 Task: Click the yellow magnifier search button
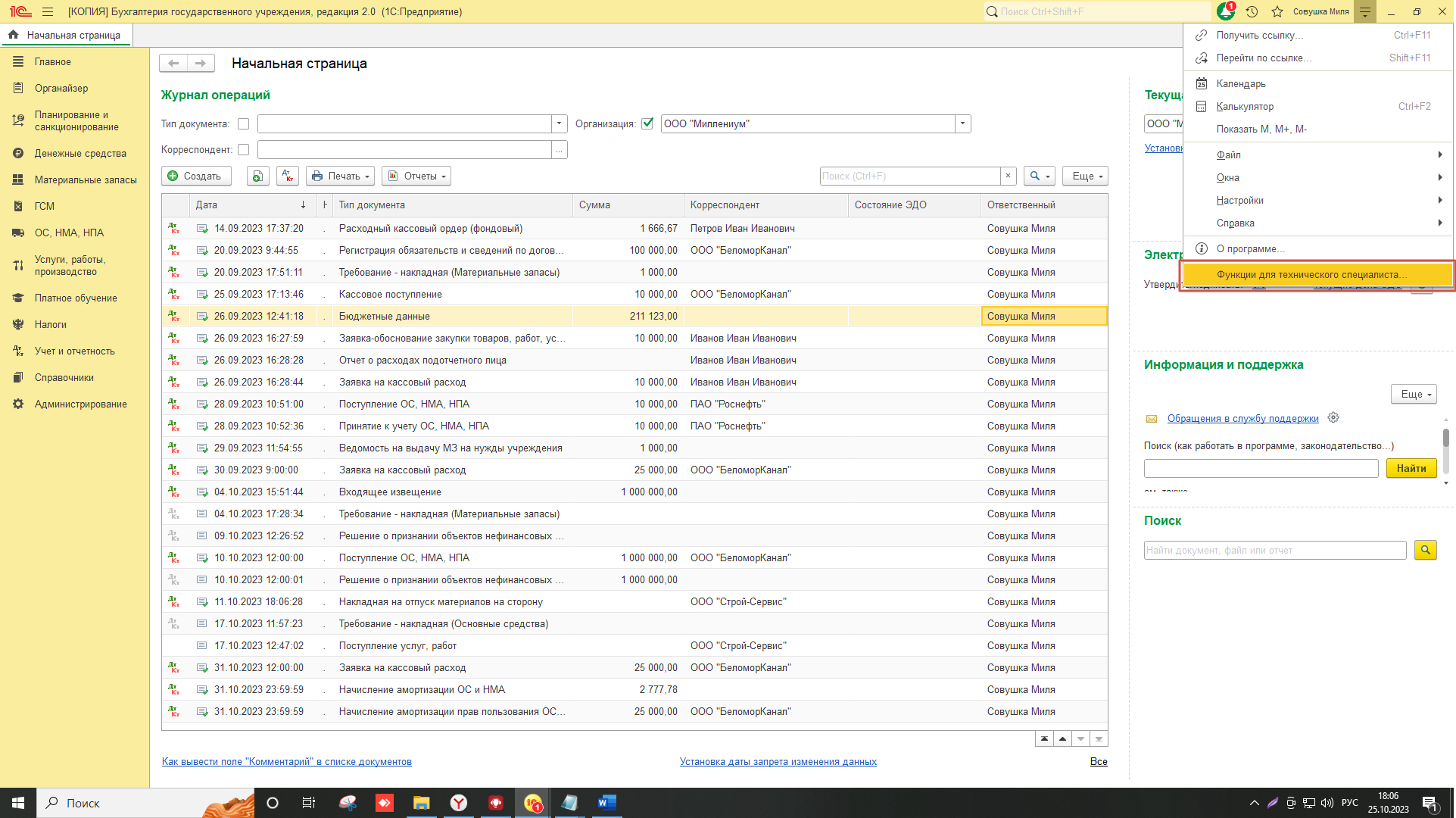point(1425,551)
